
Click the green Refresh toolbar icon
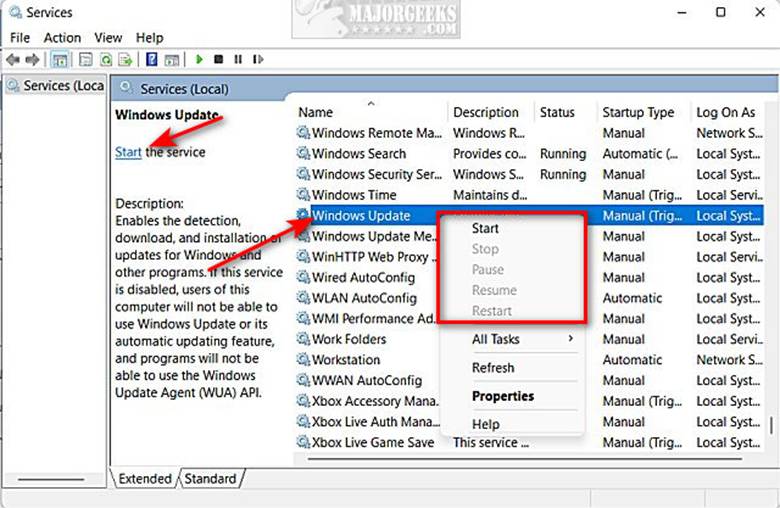106,60
